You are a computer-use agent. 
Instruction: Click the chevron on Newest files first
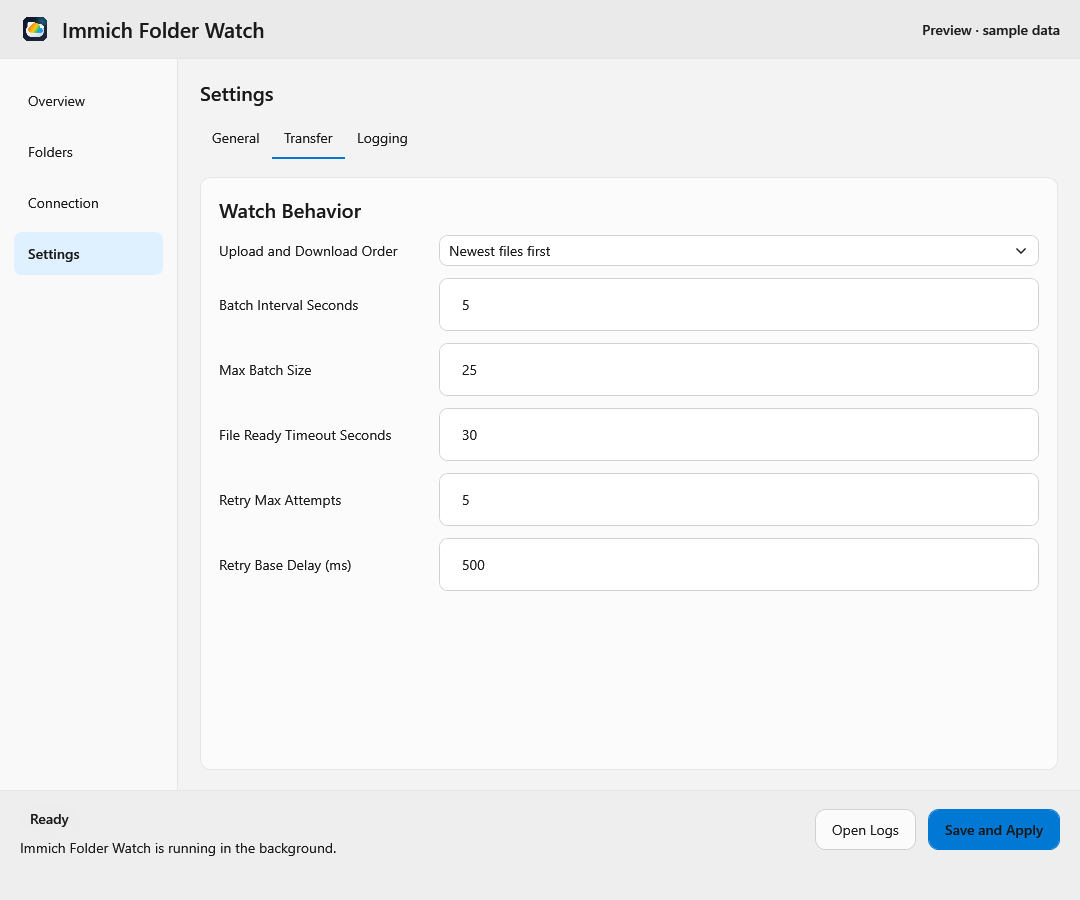point(1021,251)
